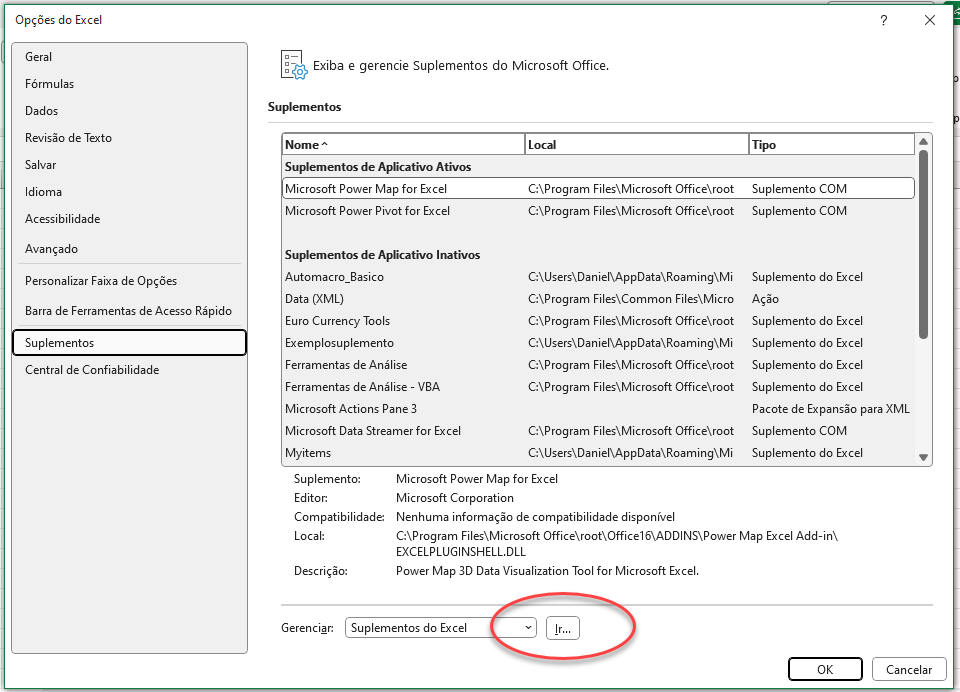The image size is (960, 692).
Task: Close the Opções do Excel dialog
Action: click(x=929, y=20)
